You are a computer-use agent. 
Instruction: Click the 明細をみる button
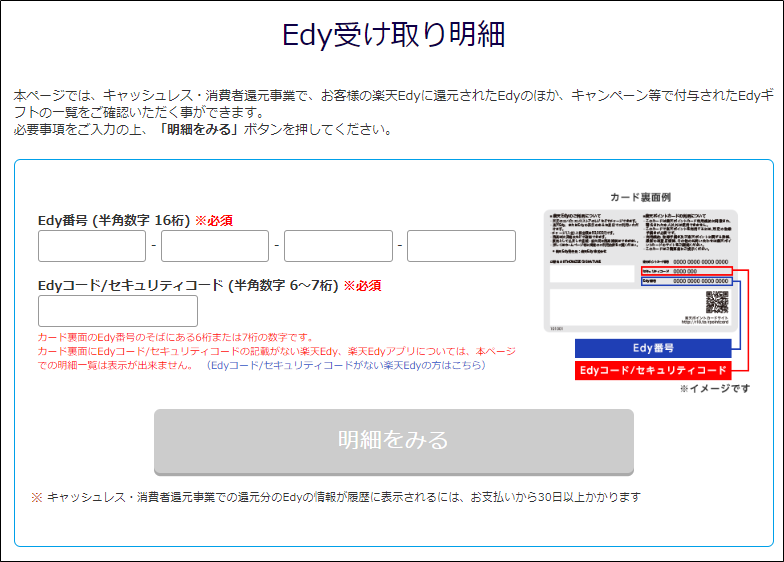(394, 442)
